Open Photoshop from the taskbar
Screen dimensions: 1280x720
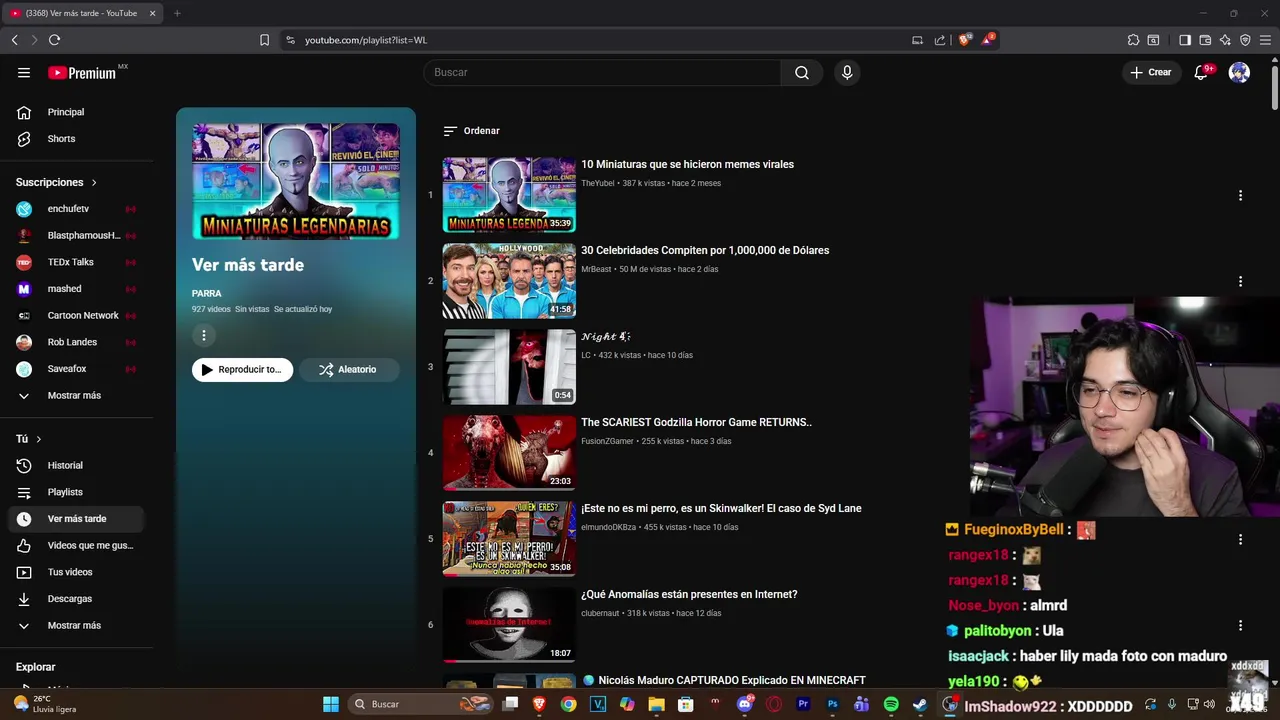coord(832,704)
